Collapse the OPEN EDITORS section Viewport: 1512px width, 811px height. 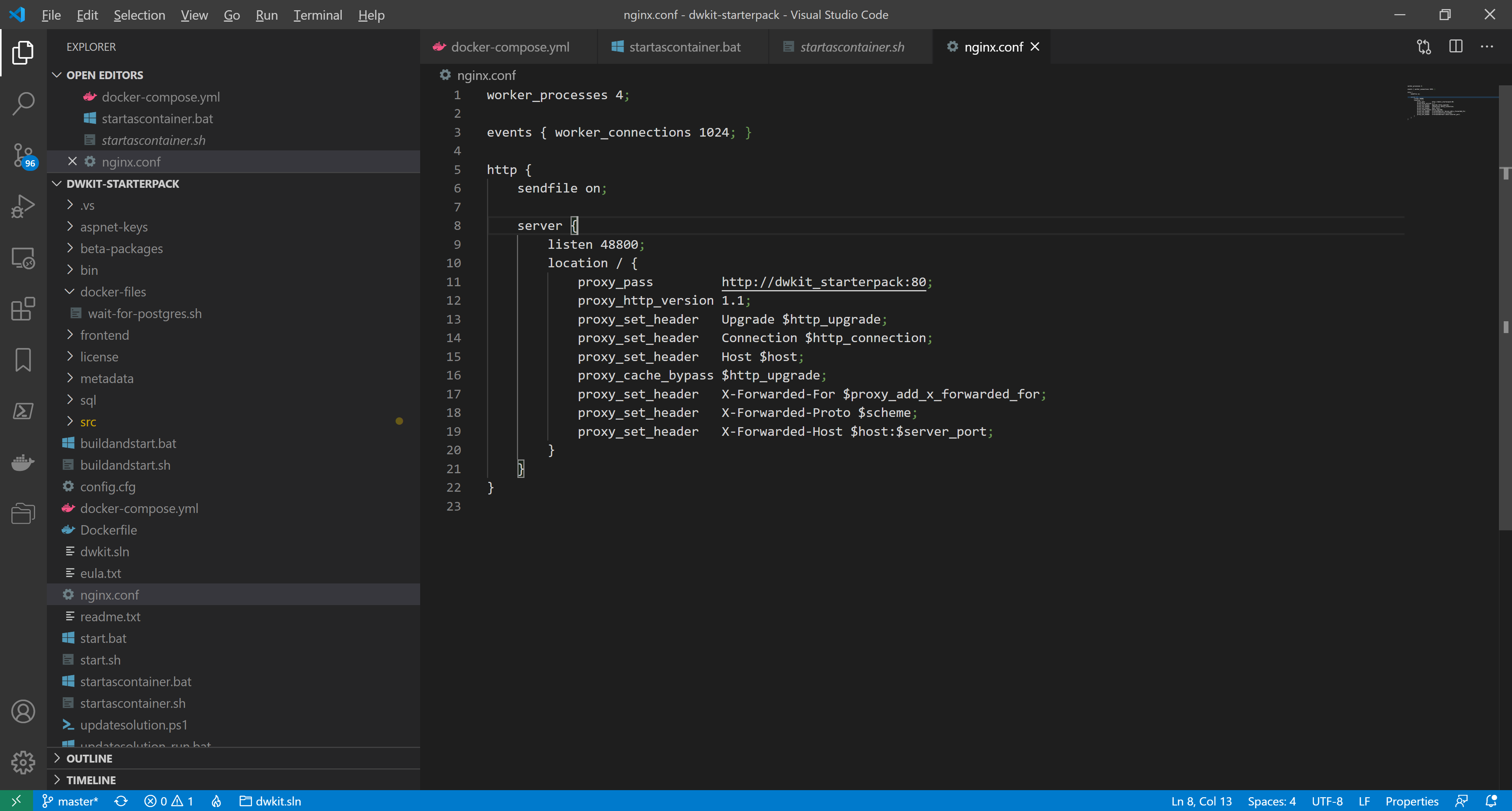coord(233,75)
